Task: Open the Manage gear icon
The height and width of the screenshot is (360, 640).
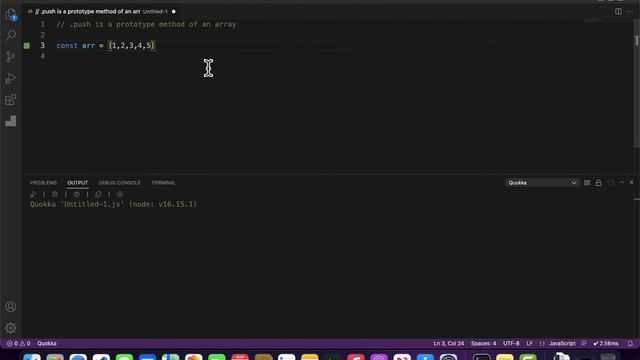Action: (x=11, y=328)
